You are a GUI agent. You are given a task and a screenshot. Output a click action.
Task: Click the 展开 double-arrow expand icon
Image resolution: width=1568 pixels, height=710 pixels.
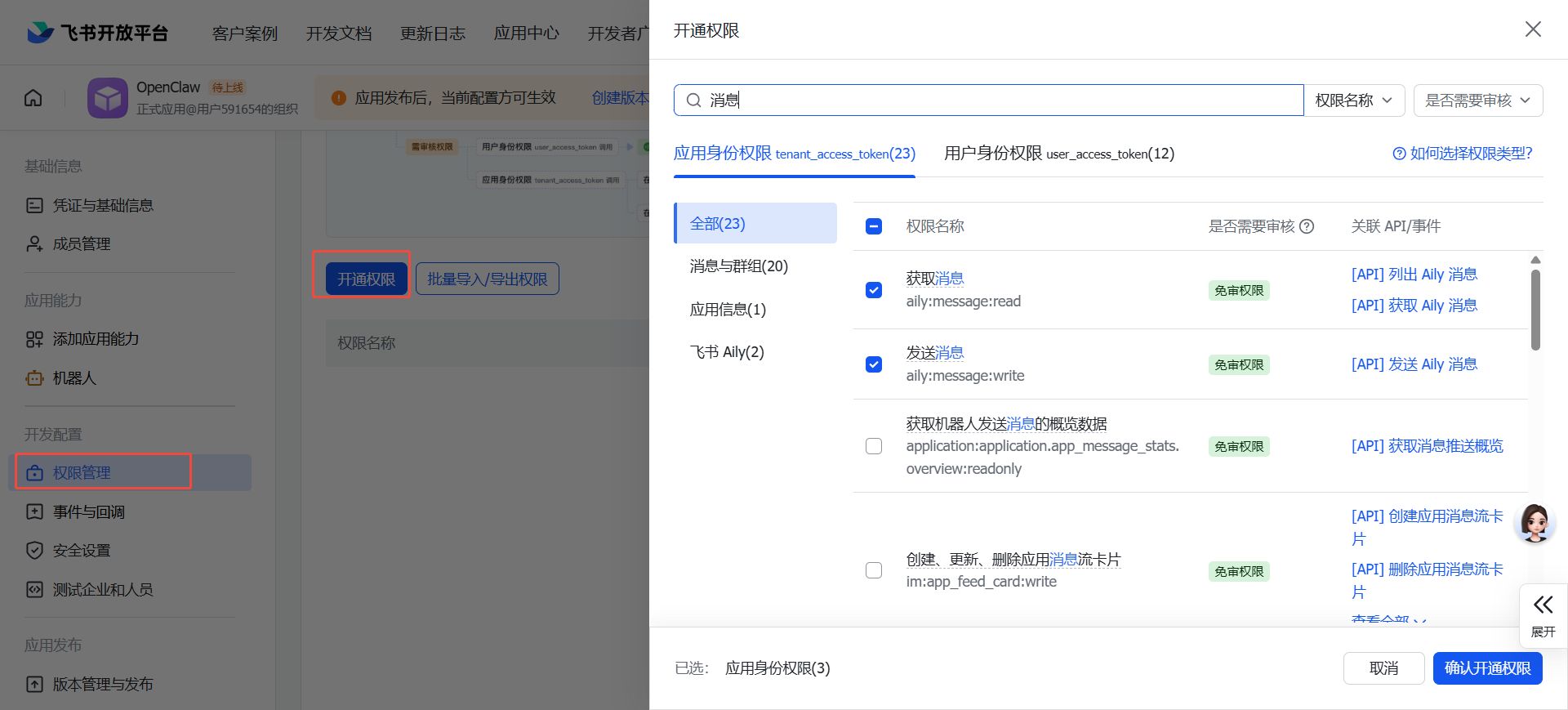coord(1543,605)
